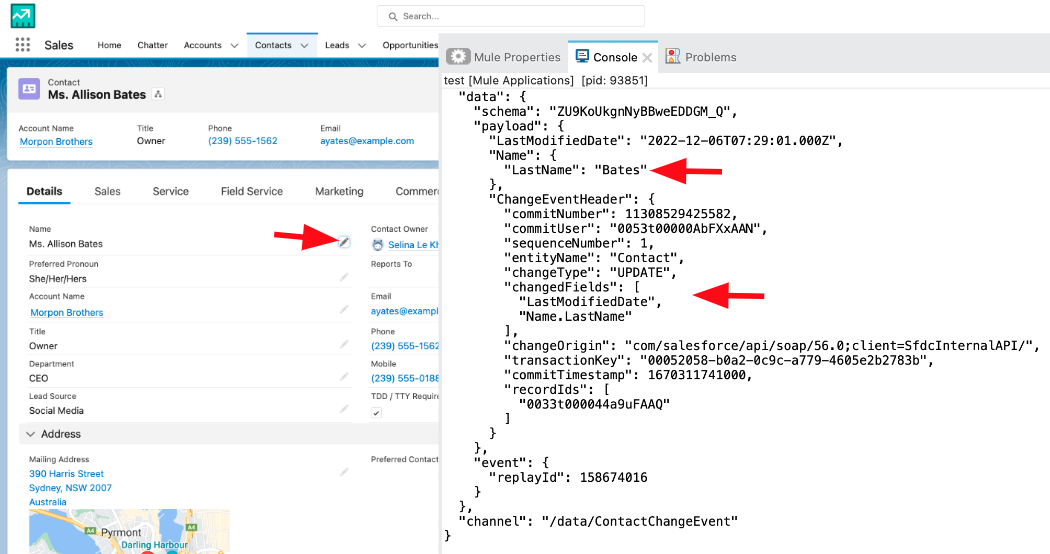Switch to the Details tab
This screenshot has width=1050, height=554.
pos(44,192)
